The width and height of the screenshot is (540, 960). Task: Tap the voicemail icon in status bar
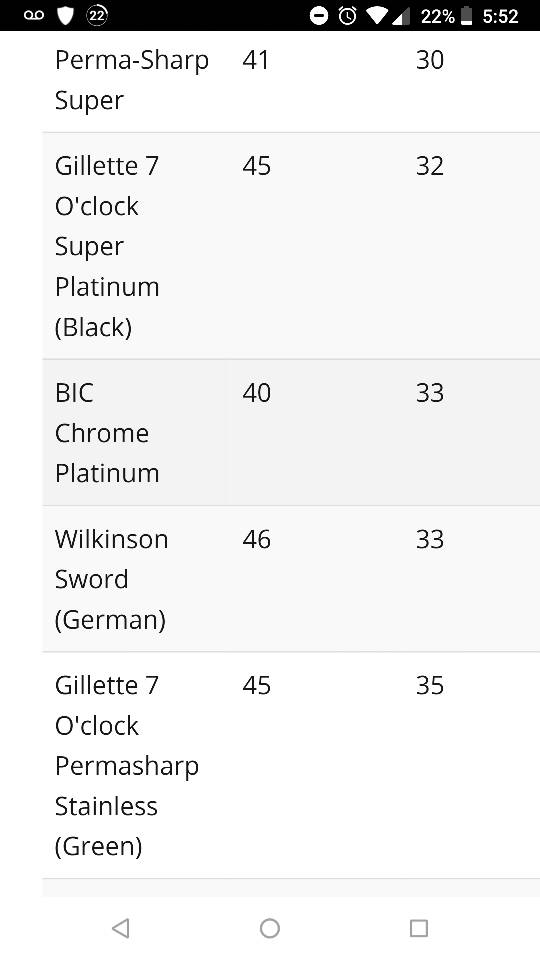(x=34, y=15)
